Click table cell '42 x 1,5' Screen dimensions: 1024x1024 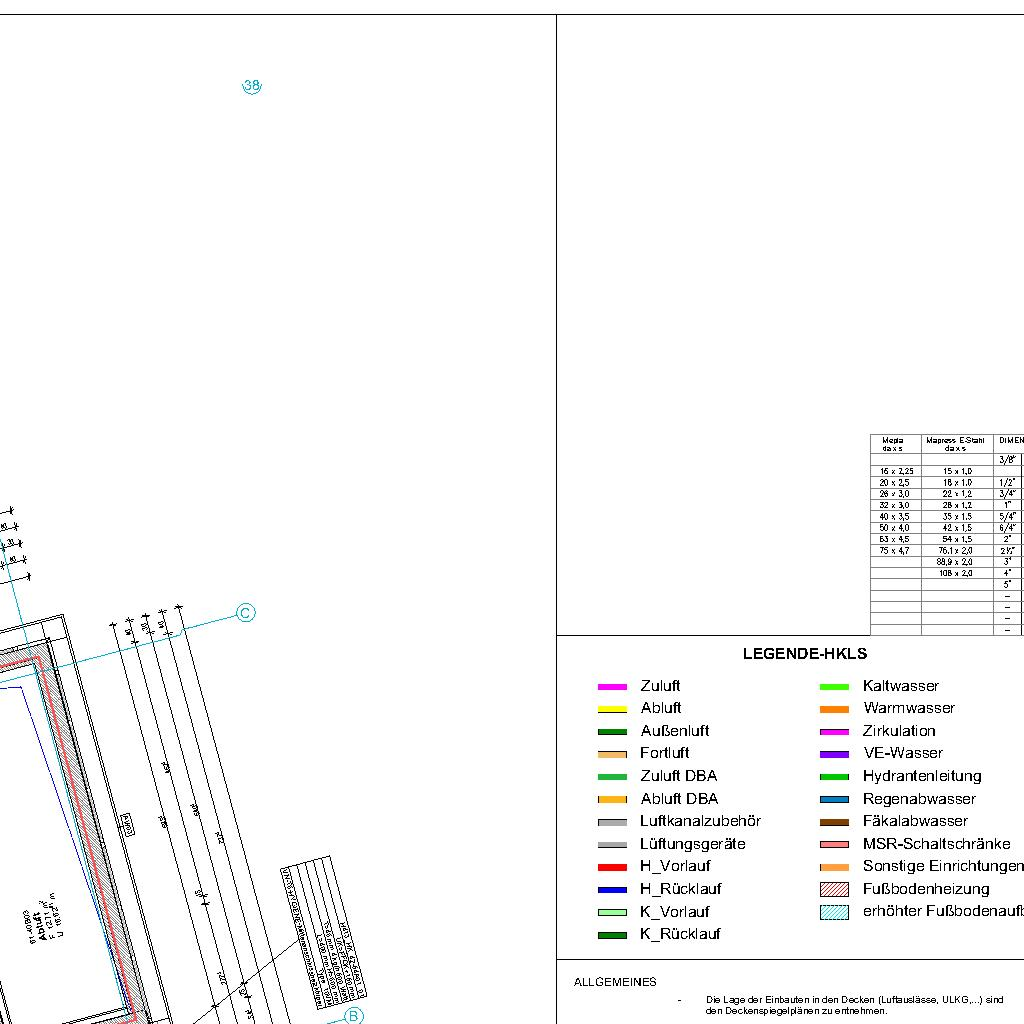tap(957, 528)
